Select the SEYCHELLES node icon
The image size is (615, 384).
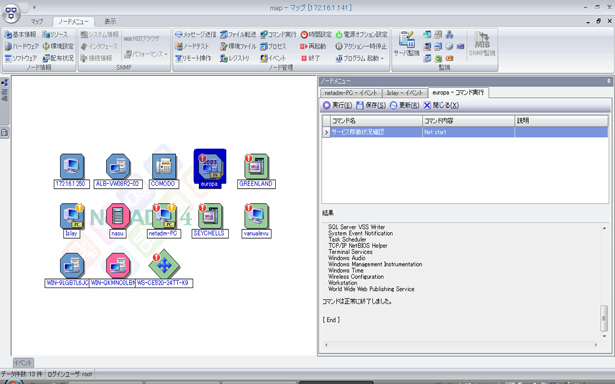tap(210, 216)
